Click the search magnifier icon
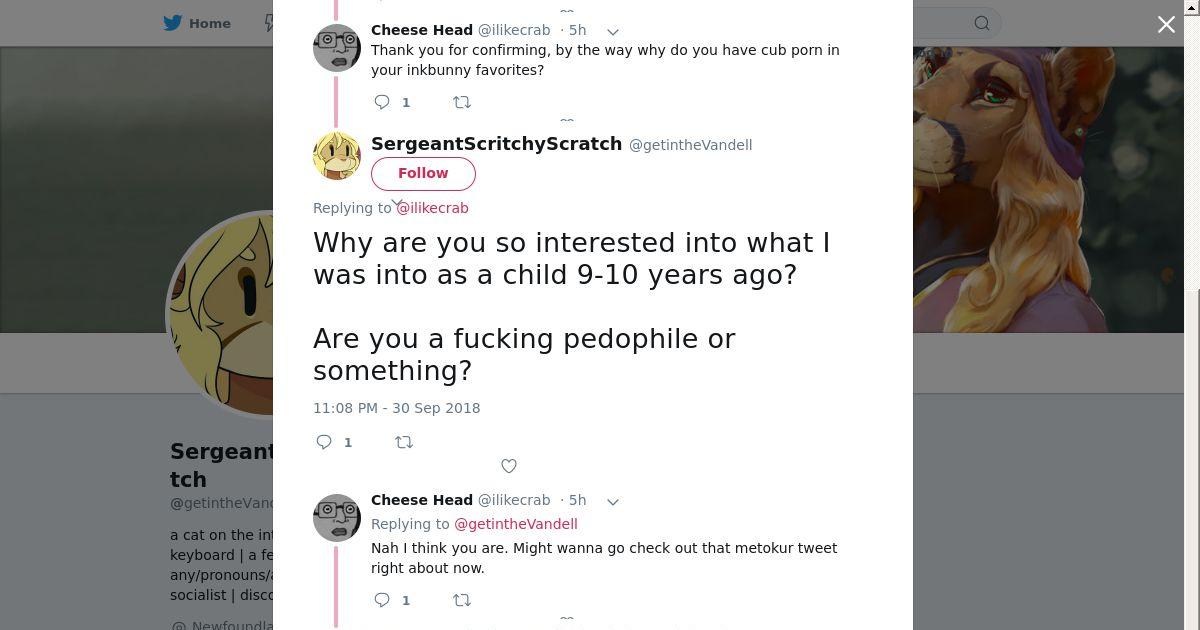 tap(982, 23)
